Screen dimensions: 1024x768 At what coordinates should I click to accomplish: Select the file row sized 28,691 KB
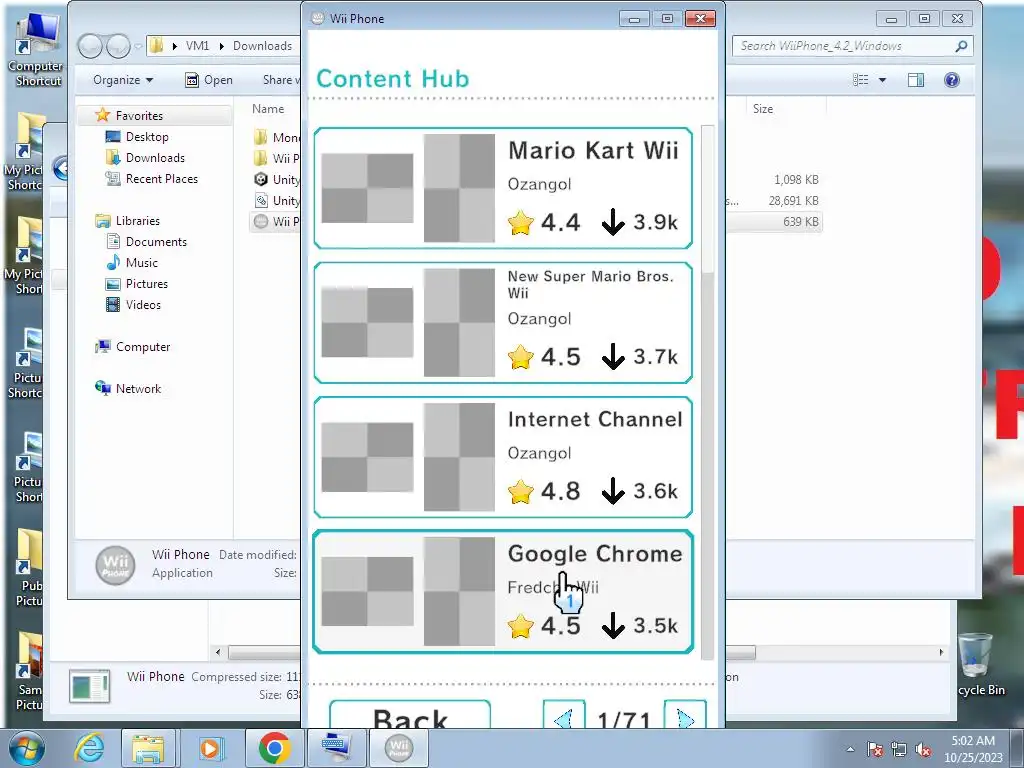[793, 200]
